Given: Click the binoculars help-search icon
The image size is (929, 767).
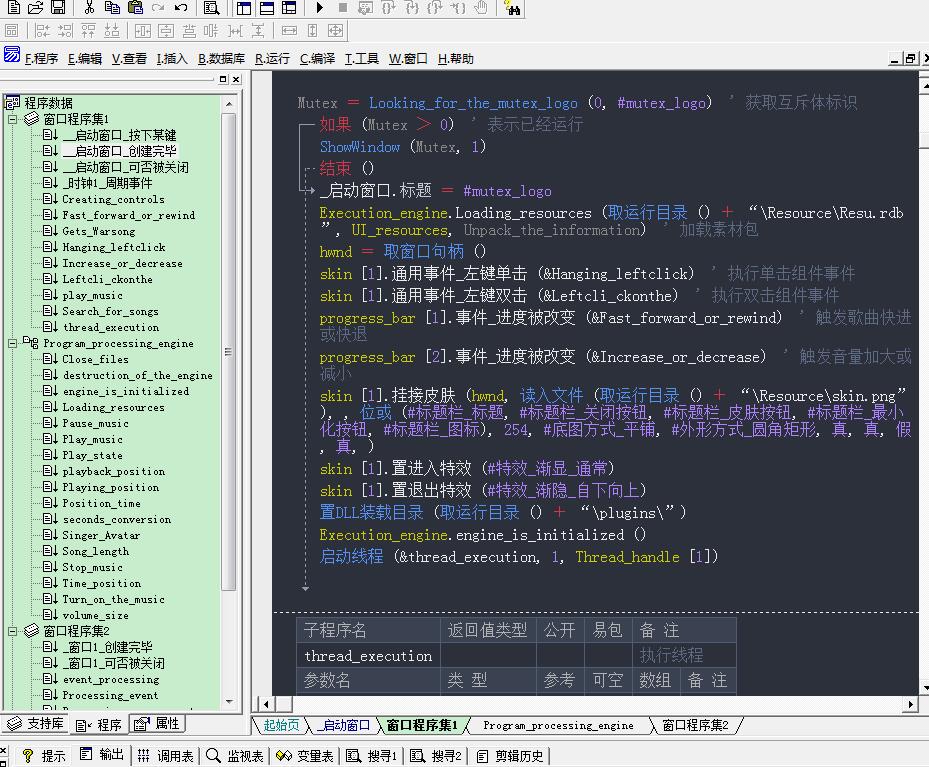Looking at the screenshot, I should [513, 8].
